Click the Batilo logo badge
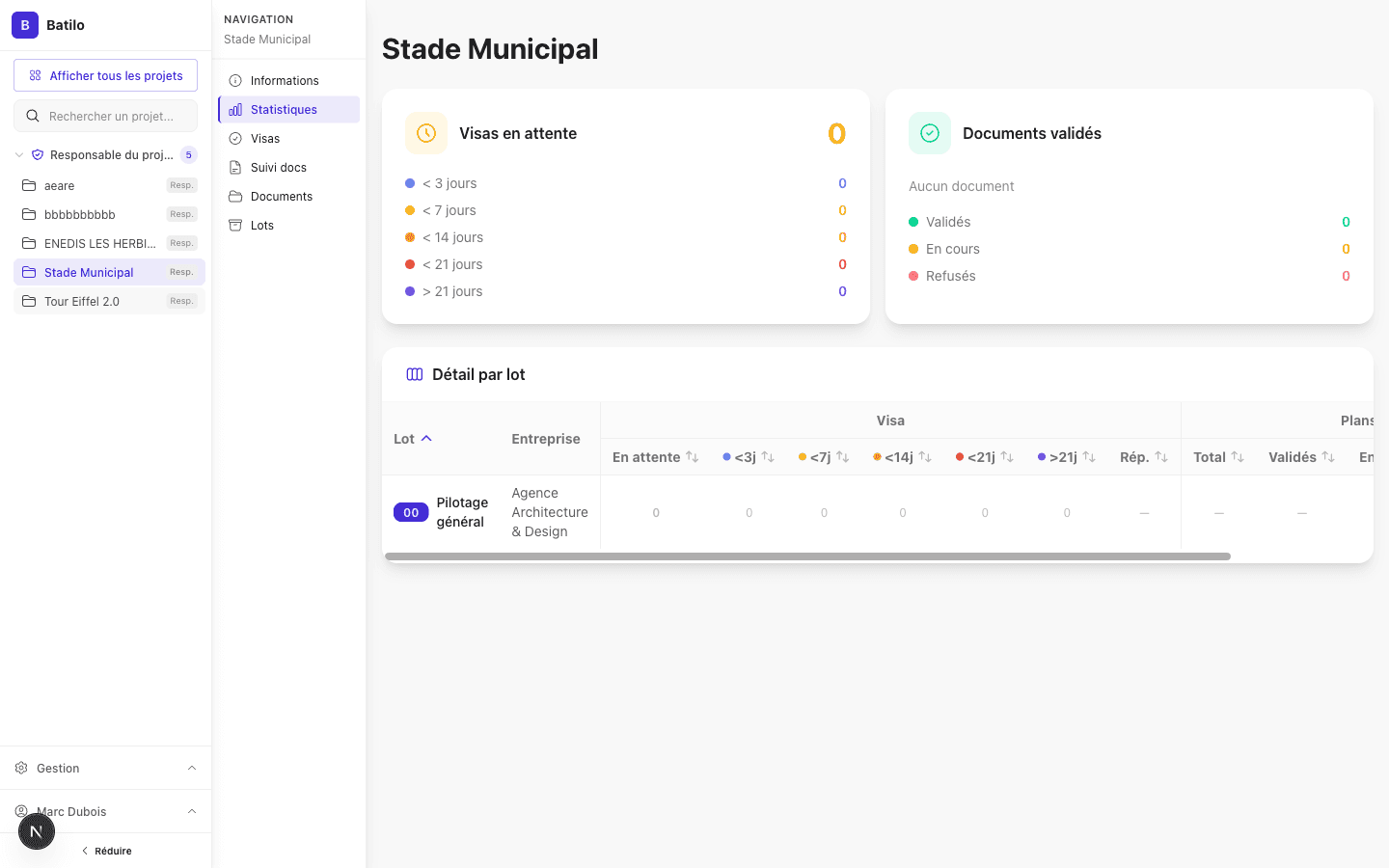Viewport: 1389px width, 868px height. tap(24, 24)
